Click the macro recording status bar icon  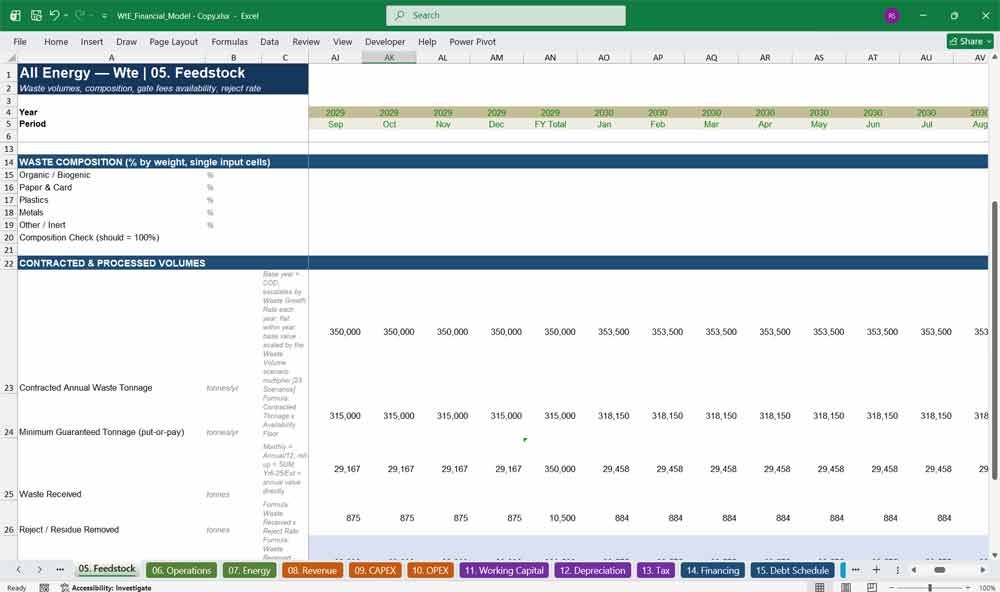pyautogui.click(x=44, y=588)
